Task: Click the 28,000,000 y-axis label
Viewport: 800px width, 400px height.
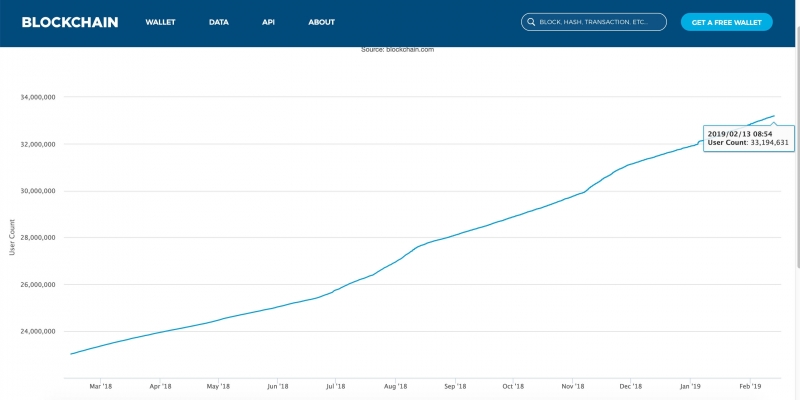Action: (36, 238)
